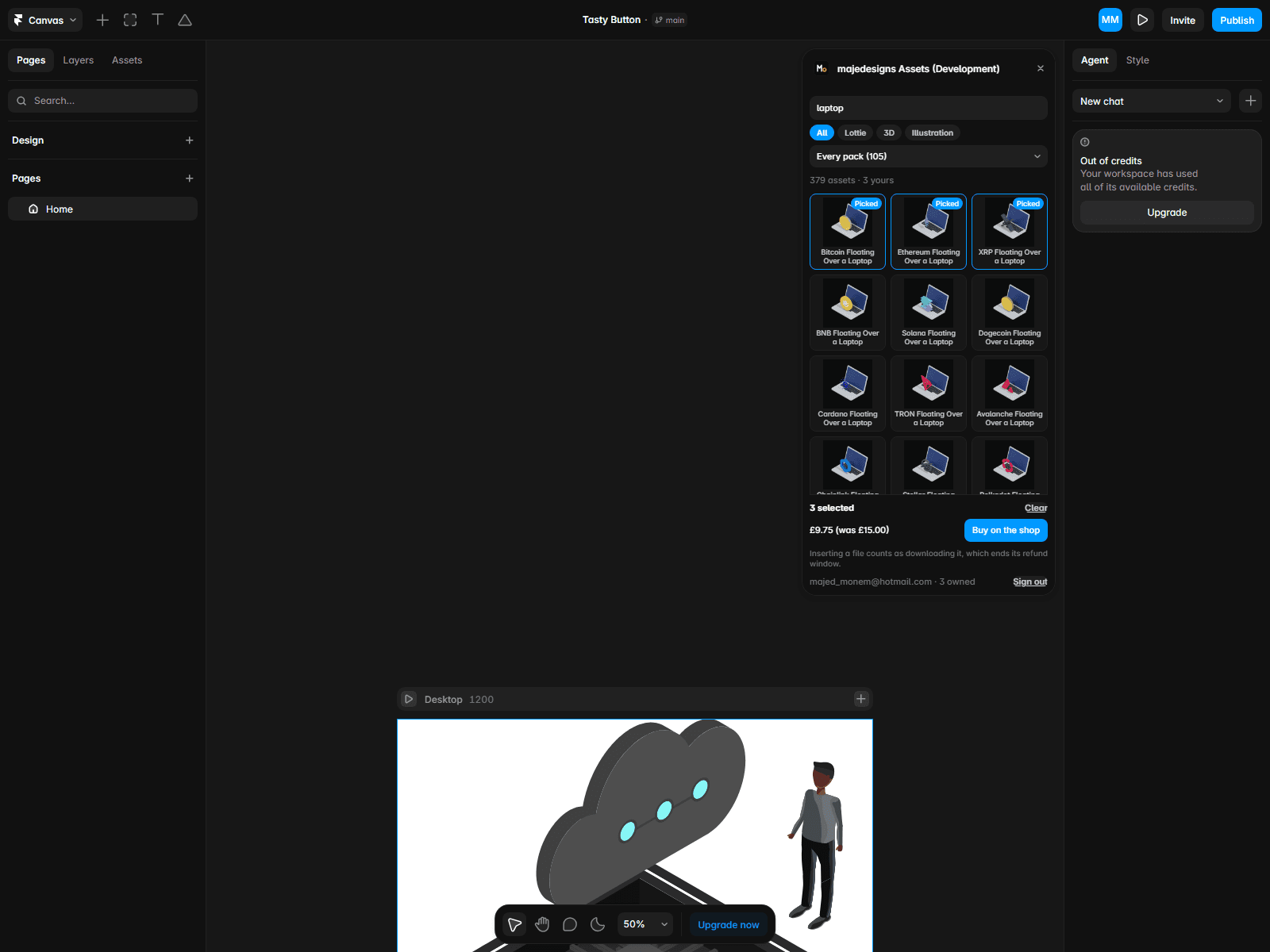Open the Every pack (105) dropdown
Viewport: 1270px width, 952px height.
(929, 156)
